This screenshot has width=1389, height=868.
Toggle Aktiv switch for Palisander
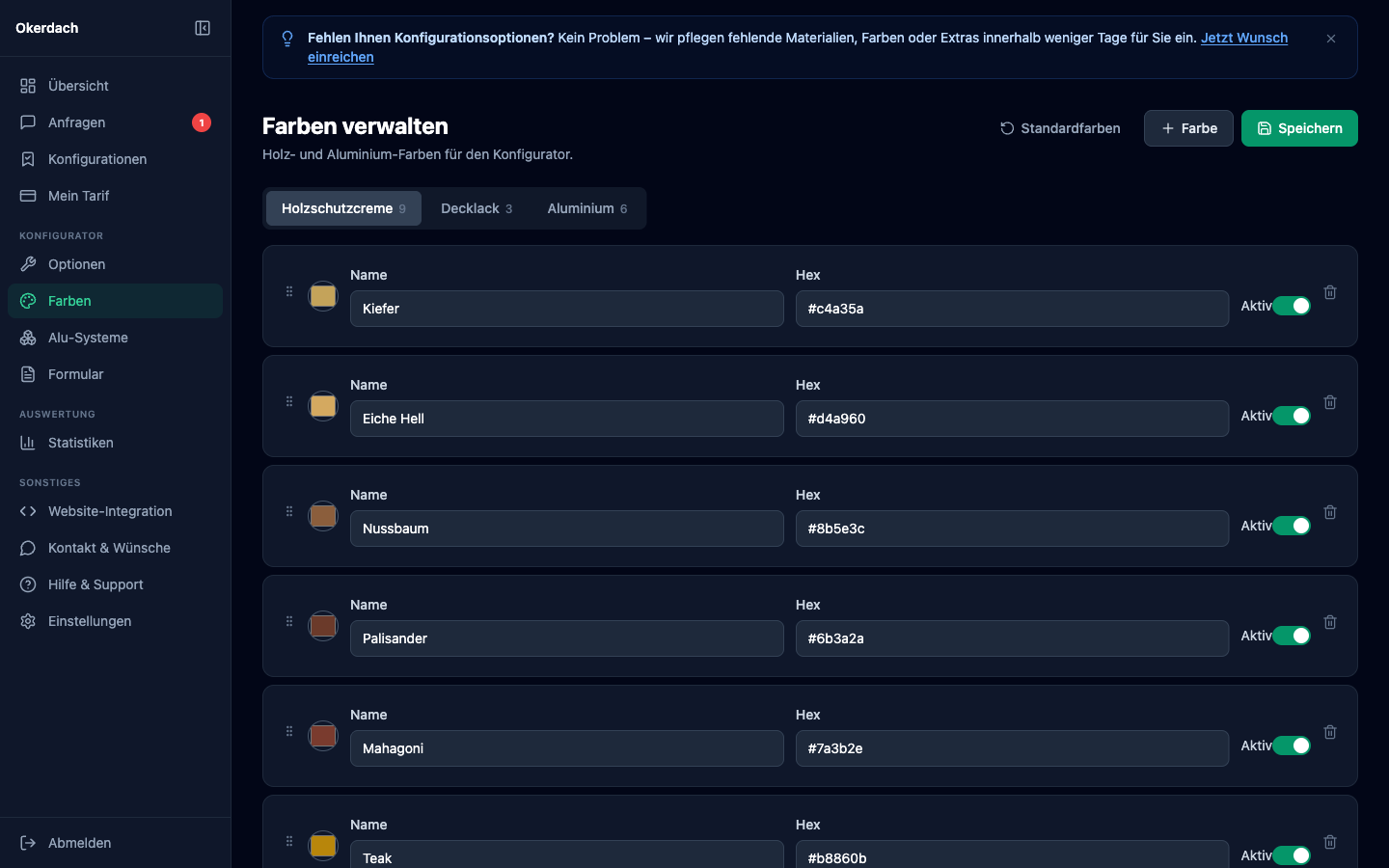point(1292,636)
